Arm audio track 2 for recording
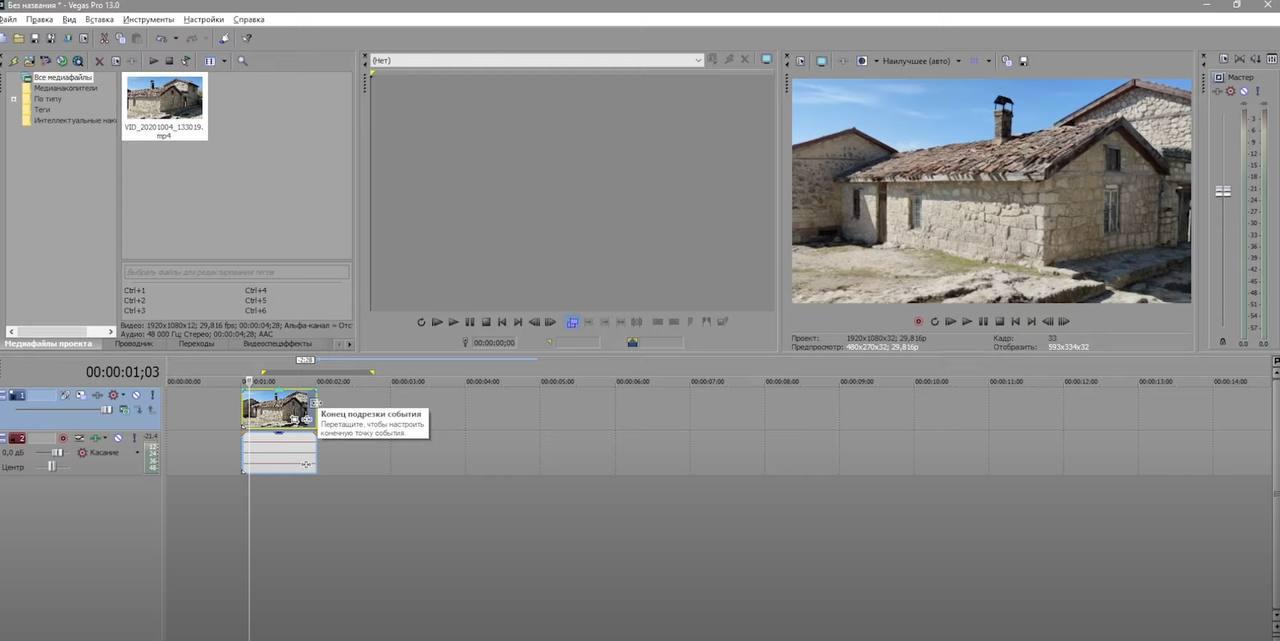Viewport: 1280px width, 641px height. tap(63, 438)
